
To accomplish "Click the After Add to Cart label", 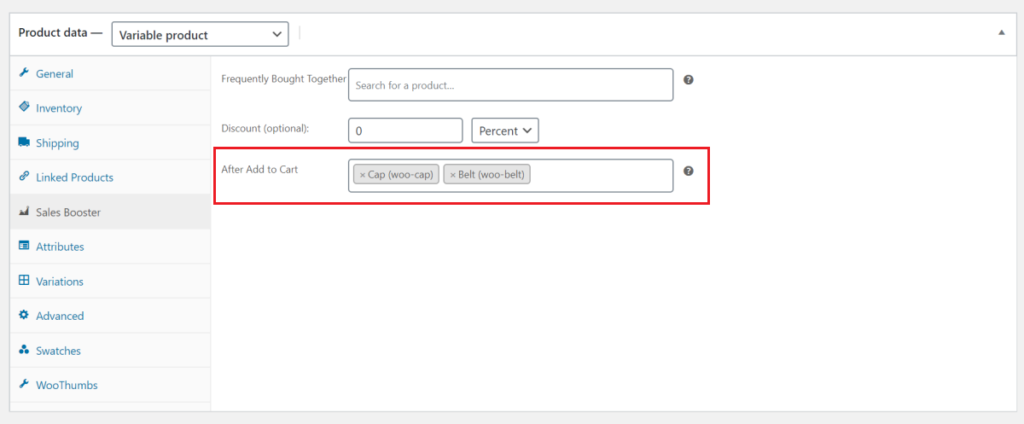I will (x=260, y=169).
